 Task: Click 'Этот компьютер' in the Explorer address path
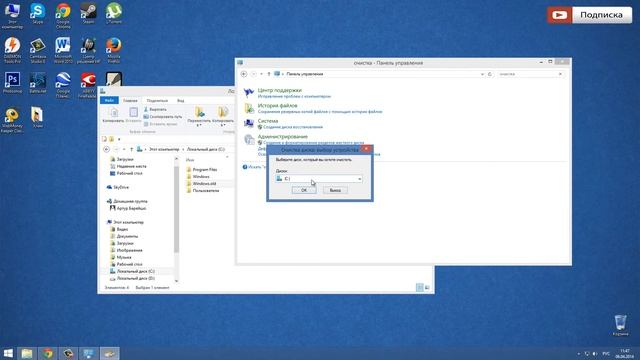[x=164, y=149]
